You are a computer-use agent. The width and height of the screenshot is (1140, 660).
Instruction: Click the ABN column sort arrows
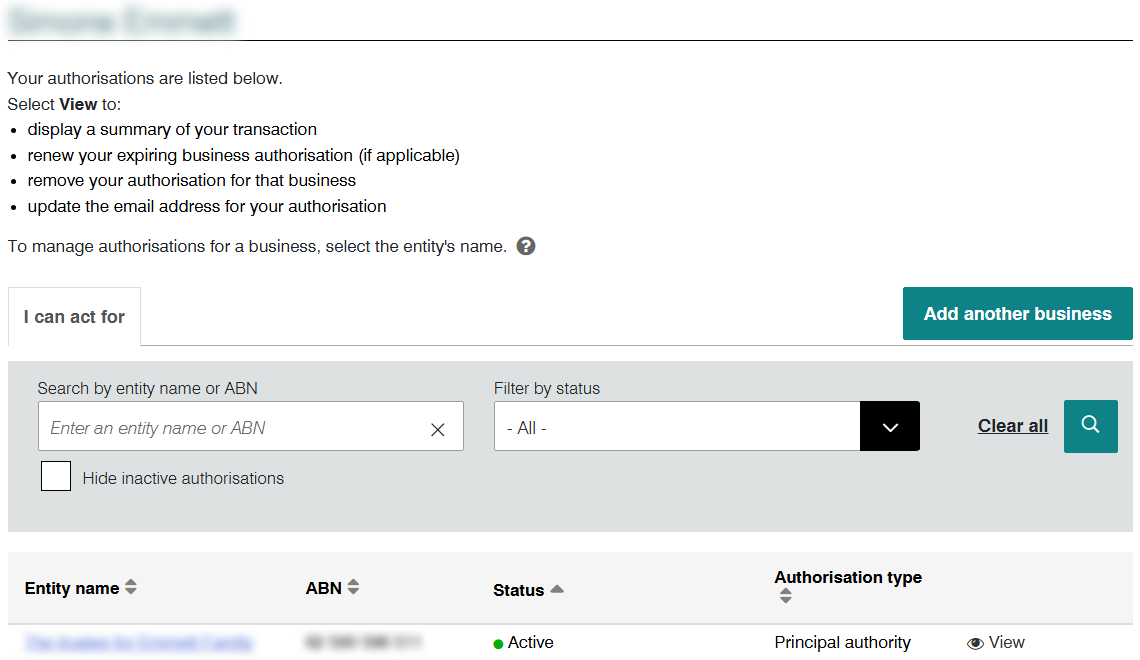coord(353,588)
